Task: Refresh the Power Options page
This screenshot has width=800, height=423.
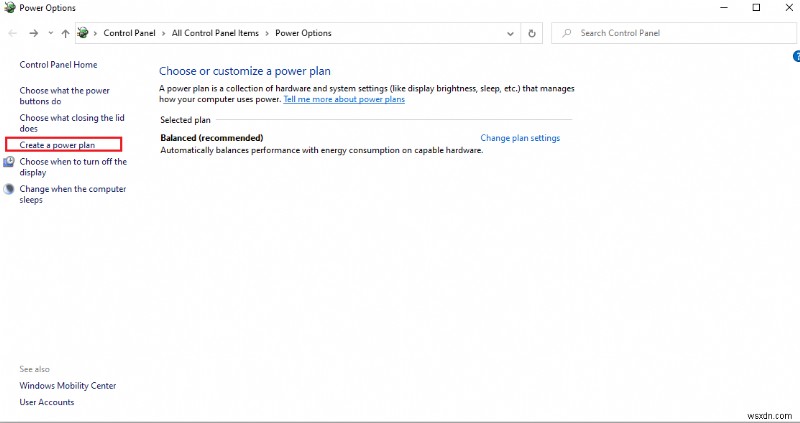Action: point(532,33)
